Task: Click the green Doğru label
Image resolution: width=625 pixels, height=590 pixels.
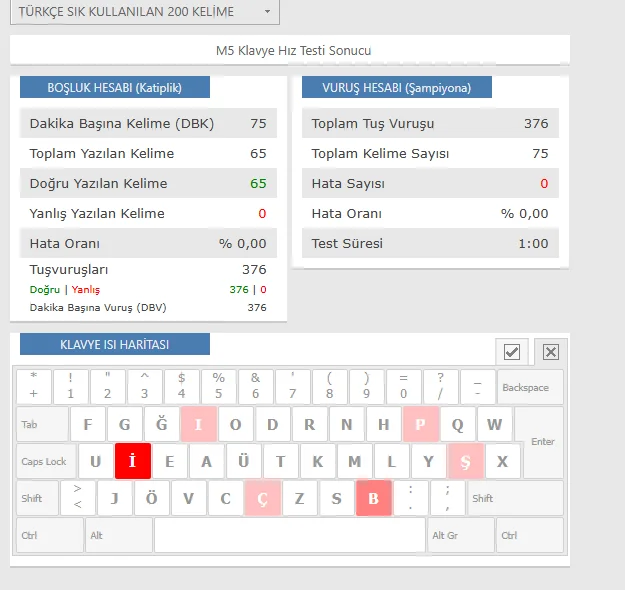Action: click(45, 290)
